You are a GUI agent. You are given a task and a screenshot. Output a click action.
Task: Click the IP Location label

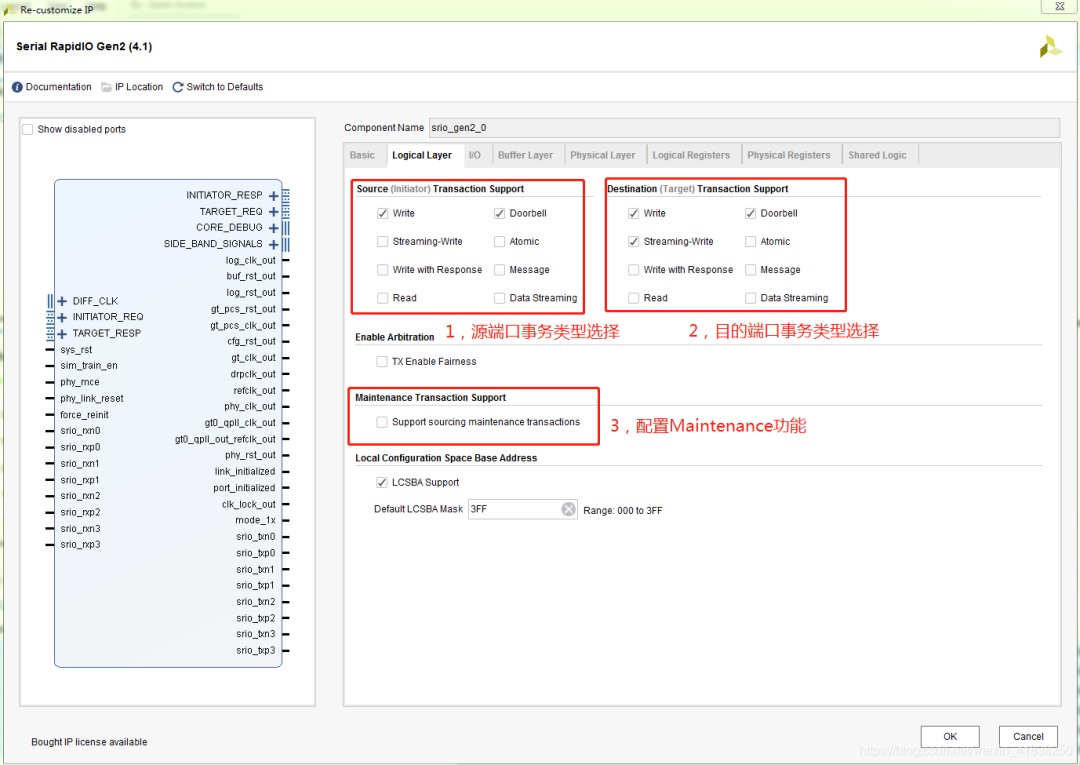[x=139, y=87]
